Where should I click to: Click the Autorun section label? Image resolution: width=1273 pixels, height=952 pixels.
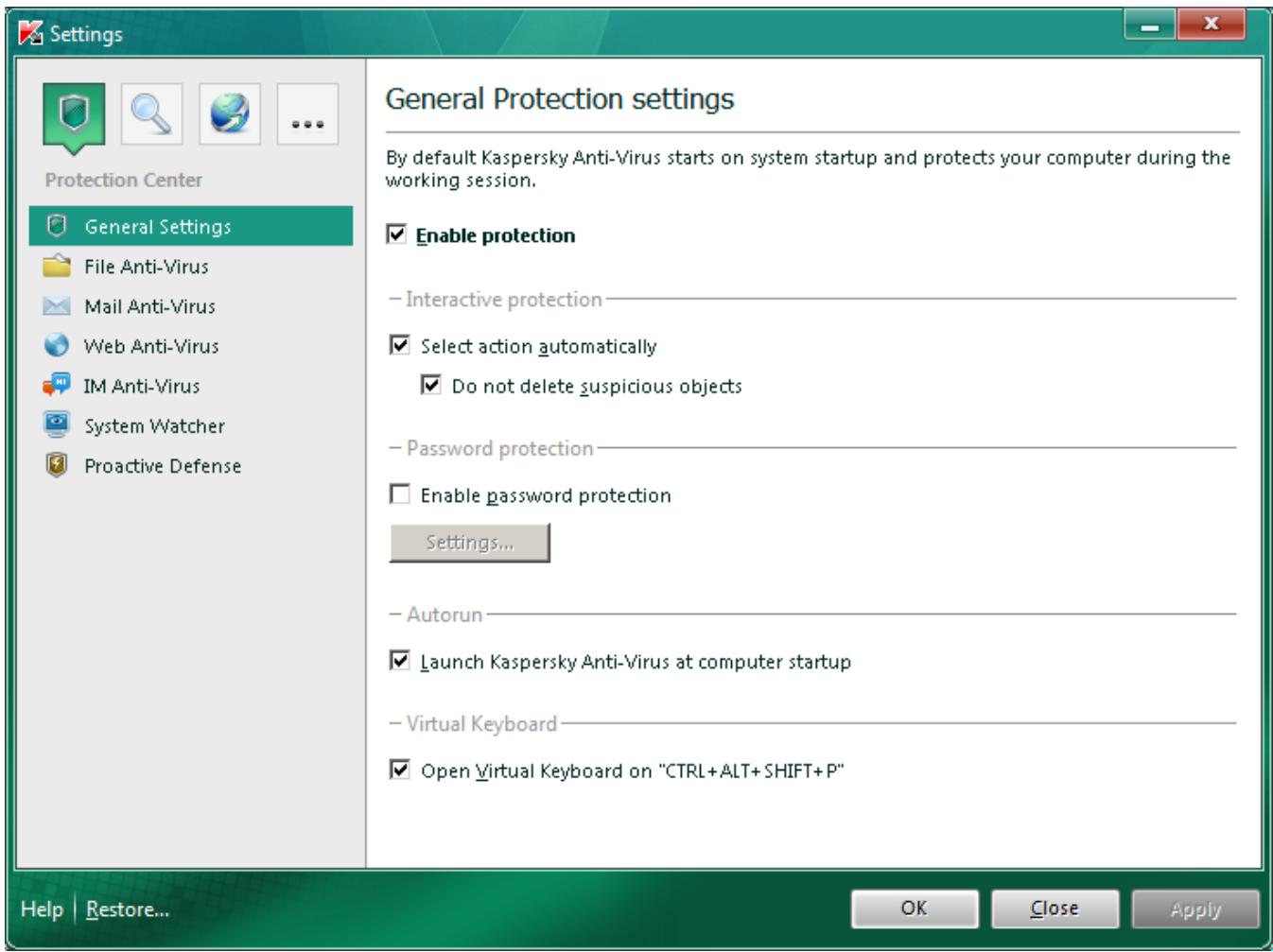445,614
